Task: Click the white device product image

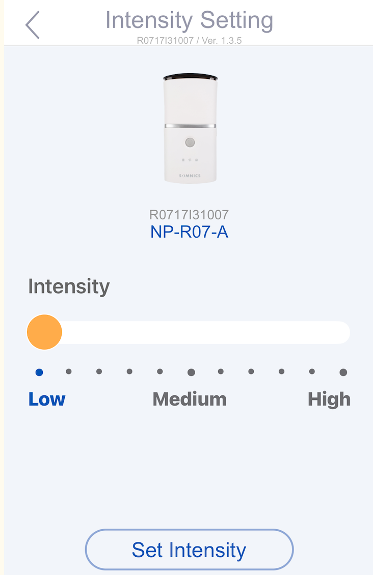Action: [190, 127]
